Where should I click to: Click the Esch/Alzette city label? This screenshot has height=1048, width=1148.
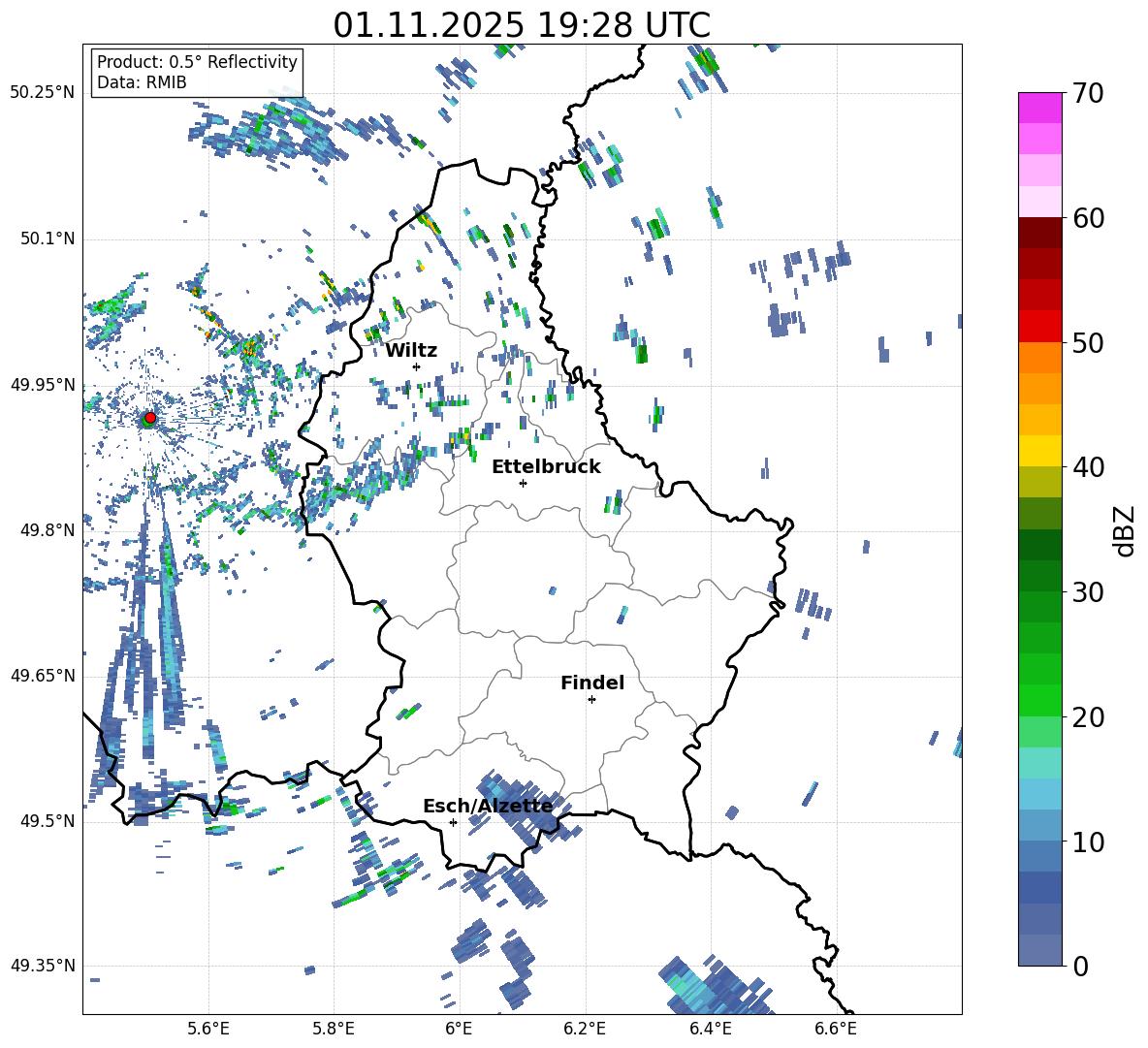pos(488,807)
